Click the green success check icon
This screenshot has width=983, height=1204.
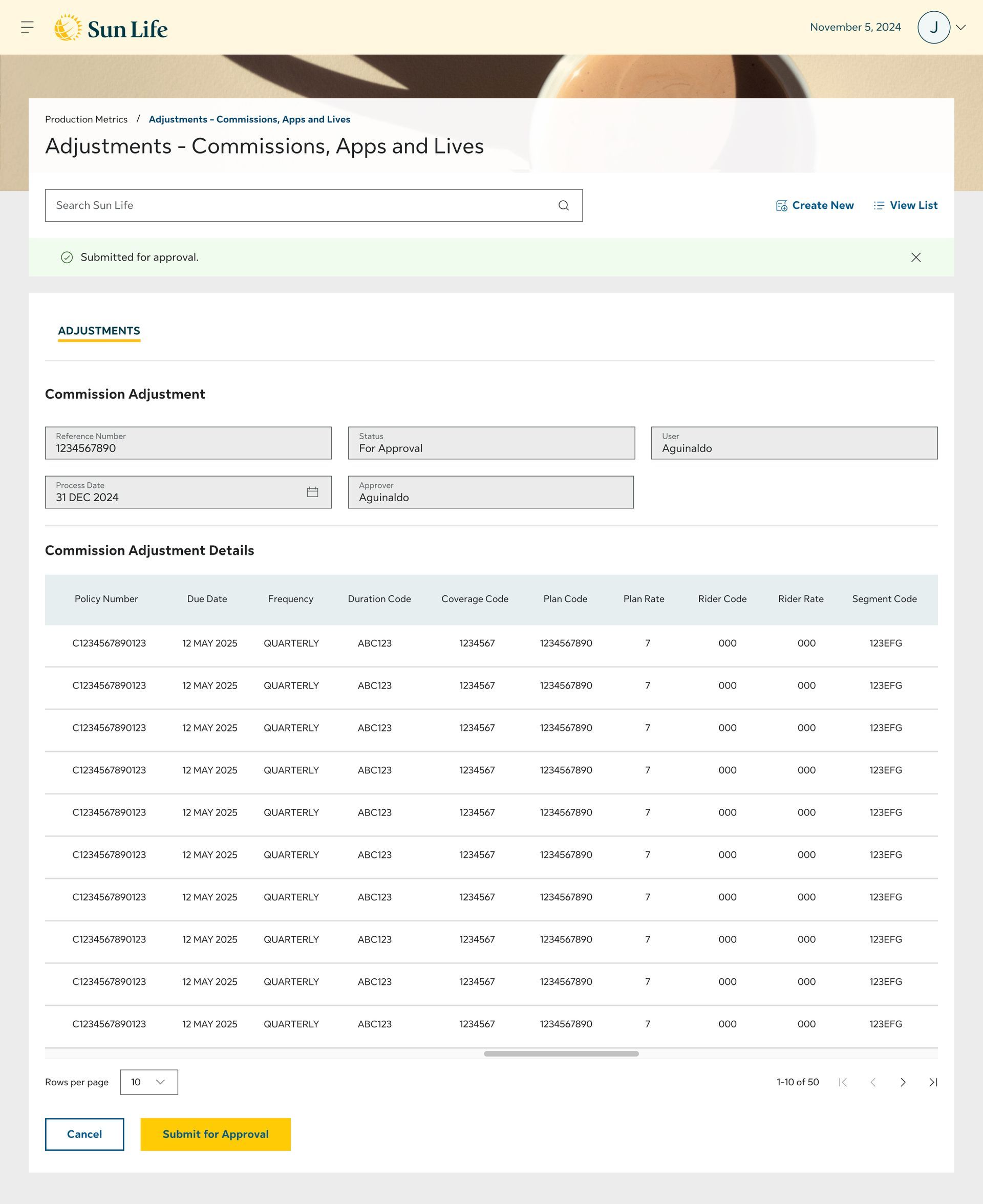[x=67, y=257]
